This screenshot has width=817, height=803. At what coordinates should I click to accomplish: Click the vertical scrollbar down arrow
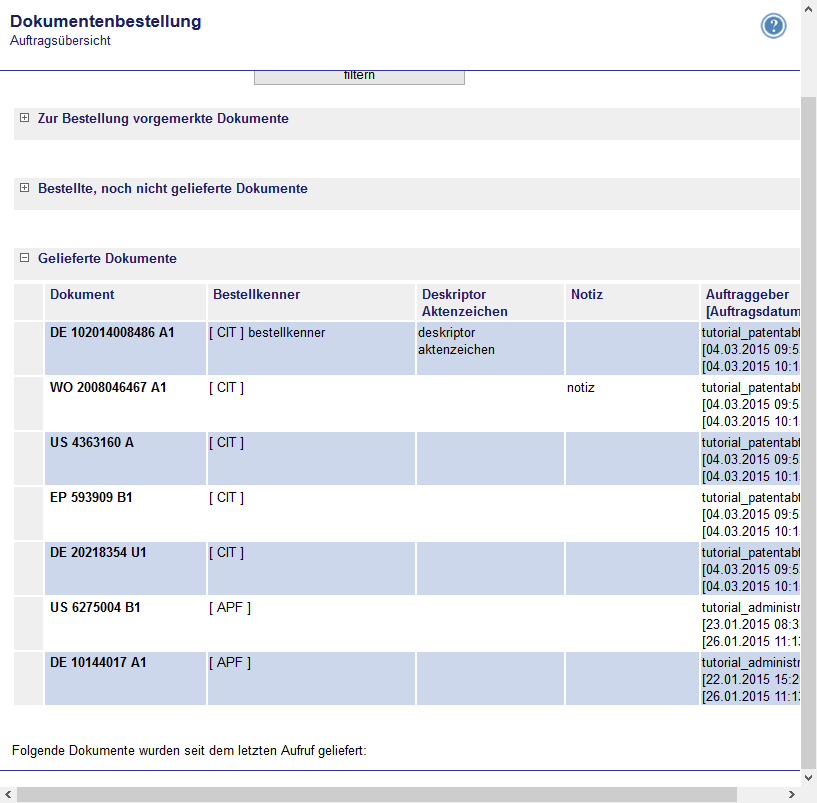[809, 777]
